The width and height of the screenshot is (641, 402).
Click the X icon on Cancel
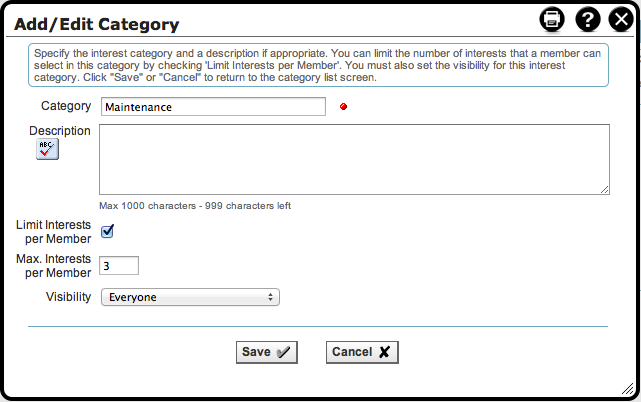384,352
